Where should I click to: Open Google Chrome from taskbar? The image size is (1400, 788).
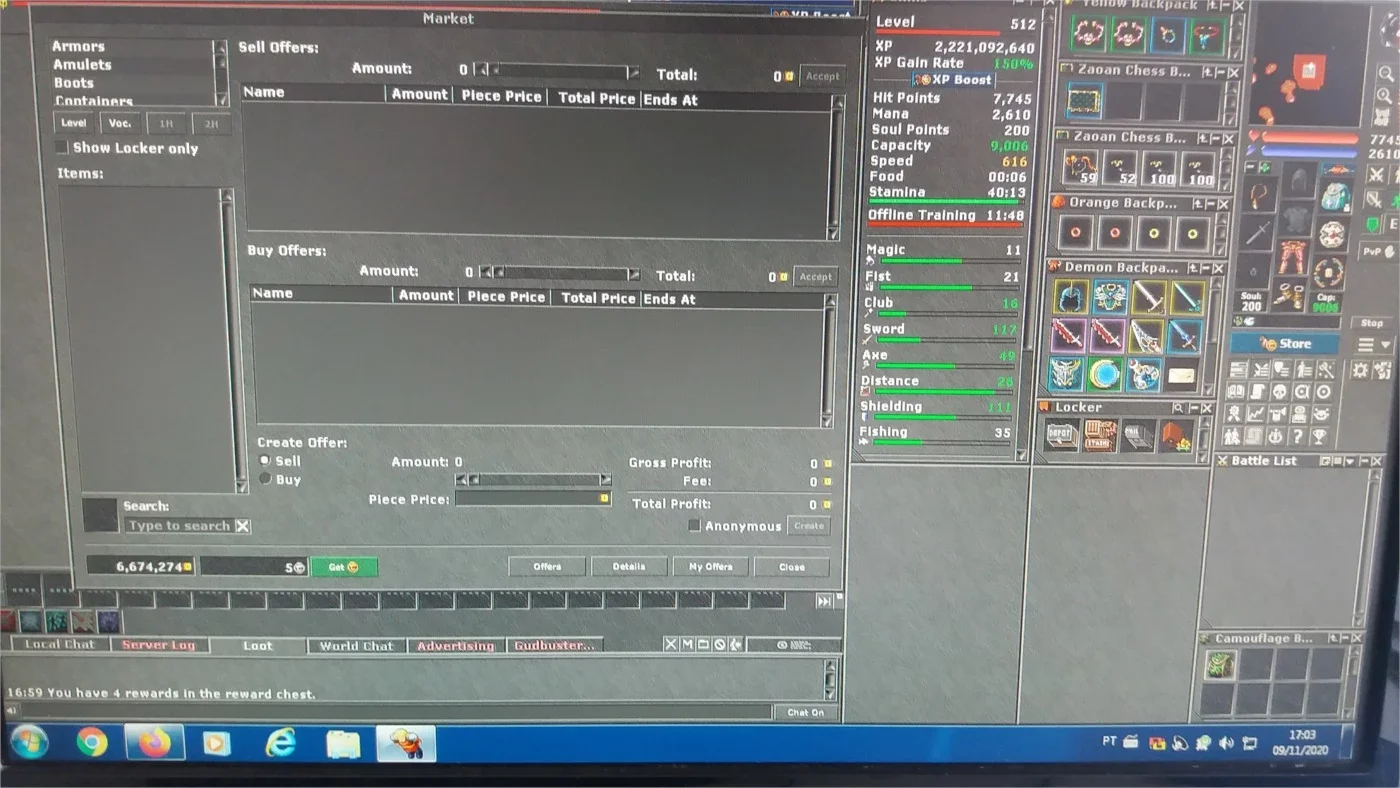pyautogui.click(x=92, y=742)
